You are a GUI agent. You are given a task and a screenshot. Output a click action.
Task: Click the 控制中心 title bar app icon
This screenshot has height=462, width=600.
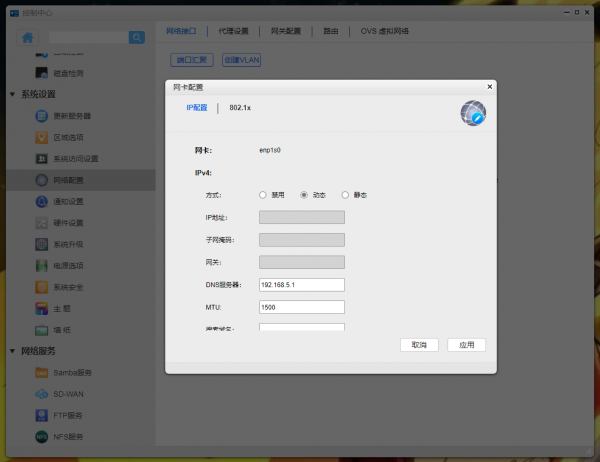15,13
